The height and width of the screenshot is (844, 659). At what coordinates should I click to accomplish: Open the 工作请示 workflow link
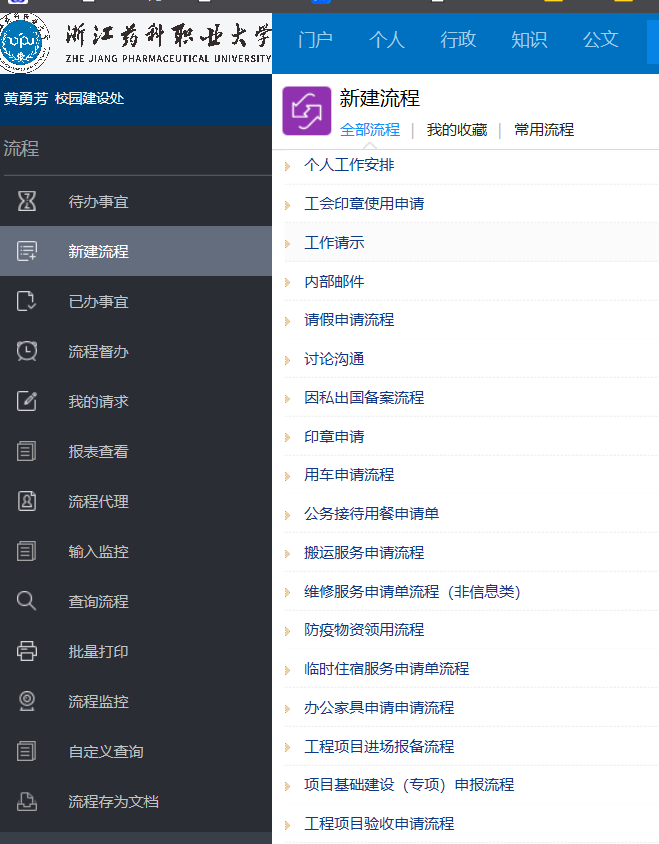pyautogui.click(x=334, y=243)
